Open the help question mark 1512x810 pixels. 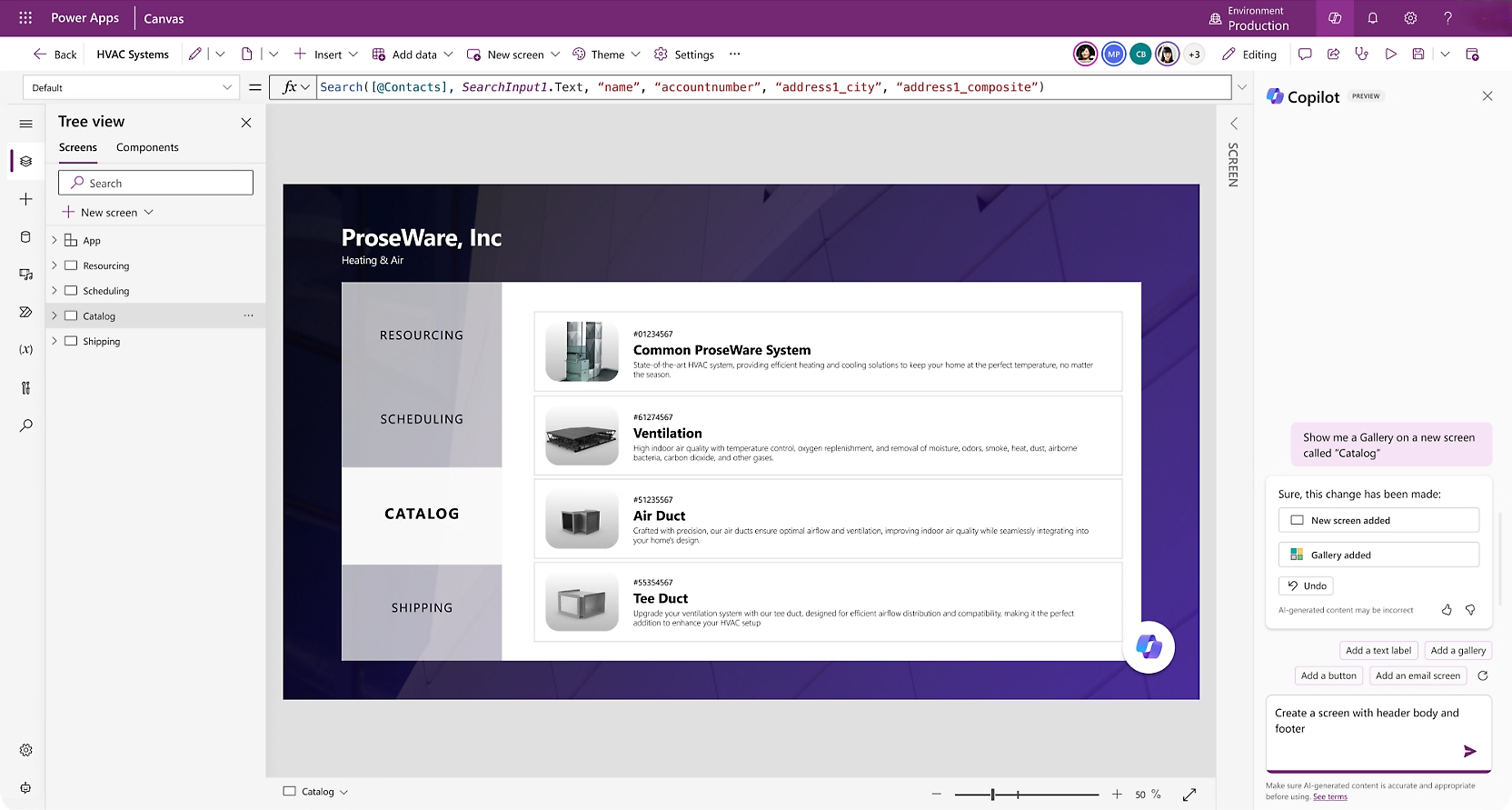pyautogui.click(x=1448, y=17)
